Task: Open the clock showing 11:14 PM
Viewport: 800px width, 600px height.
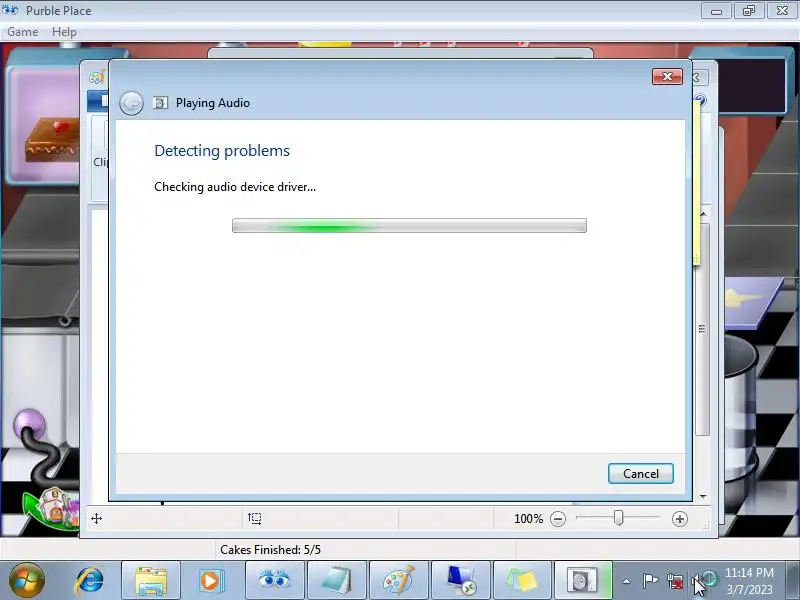Action: tap(749, 581)
